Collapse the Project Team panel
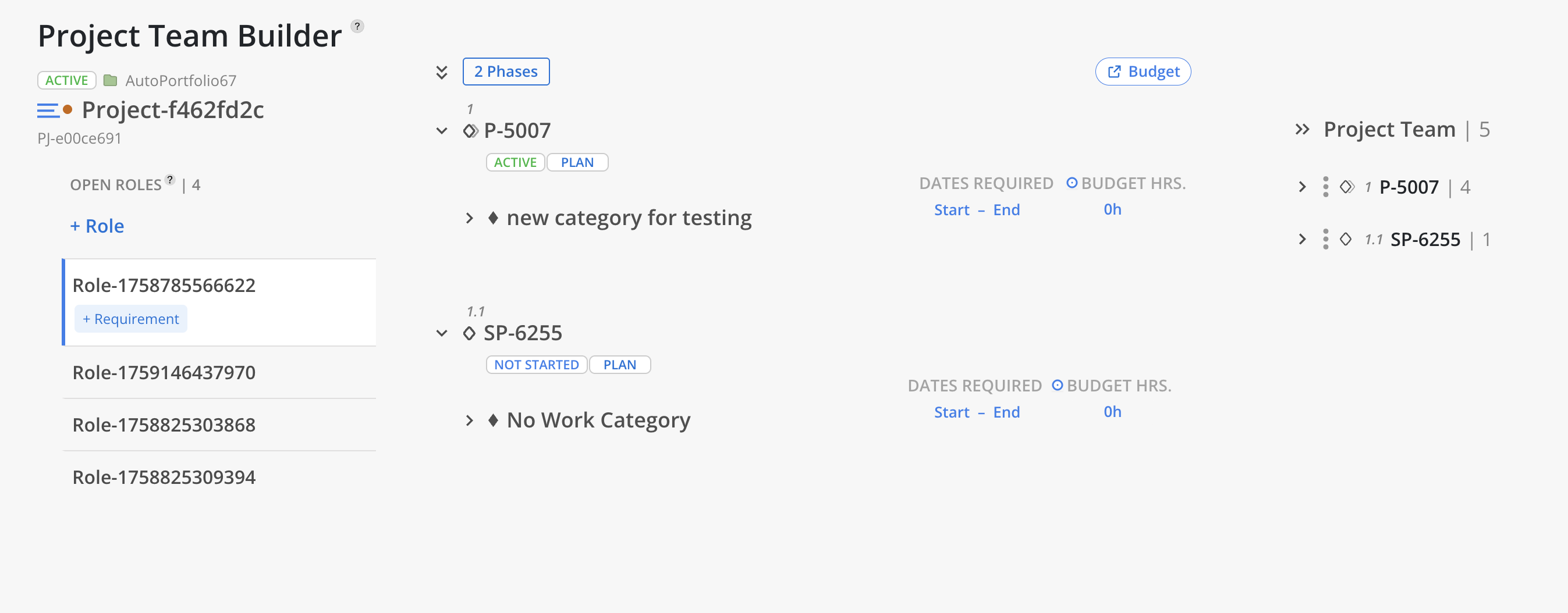The height and width of the screenshot is (613, 1568). point(1302,129)
